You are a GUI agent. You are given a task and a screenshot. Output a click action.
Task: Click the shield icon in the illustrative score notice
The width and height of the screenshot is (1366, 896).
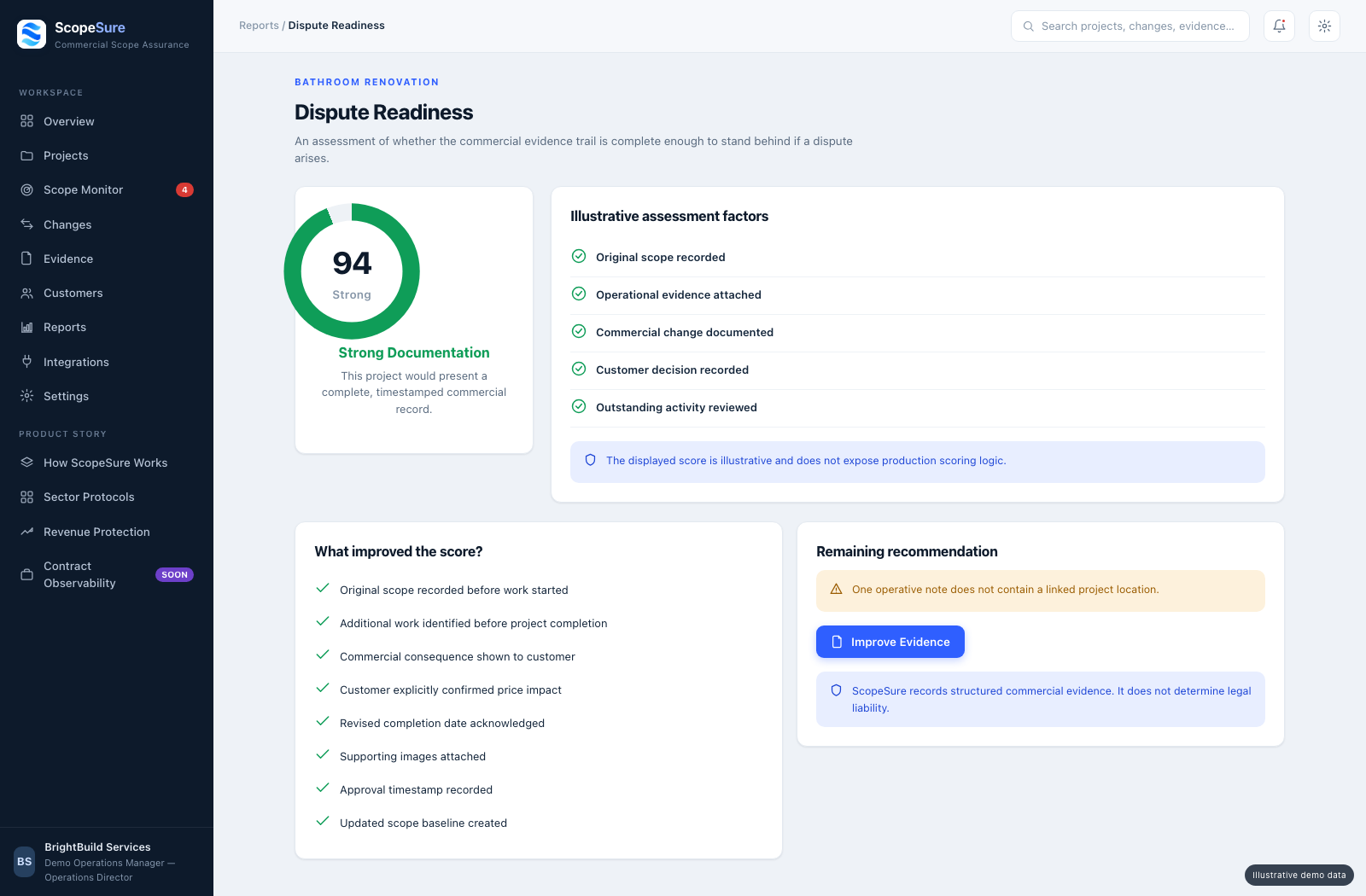590,460
